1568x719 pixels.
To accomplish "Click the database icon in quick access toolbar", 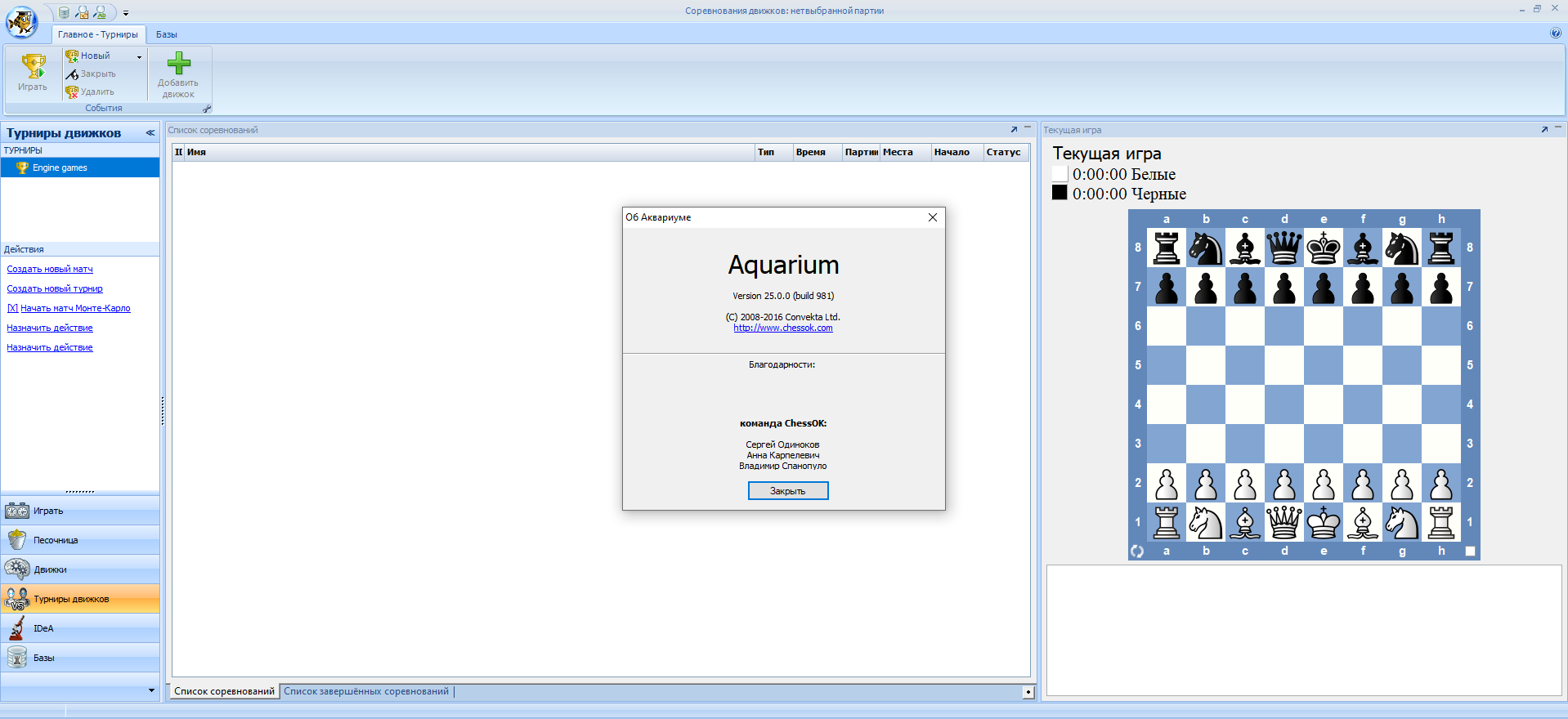I will (x=64, y=12).
